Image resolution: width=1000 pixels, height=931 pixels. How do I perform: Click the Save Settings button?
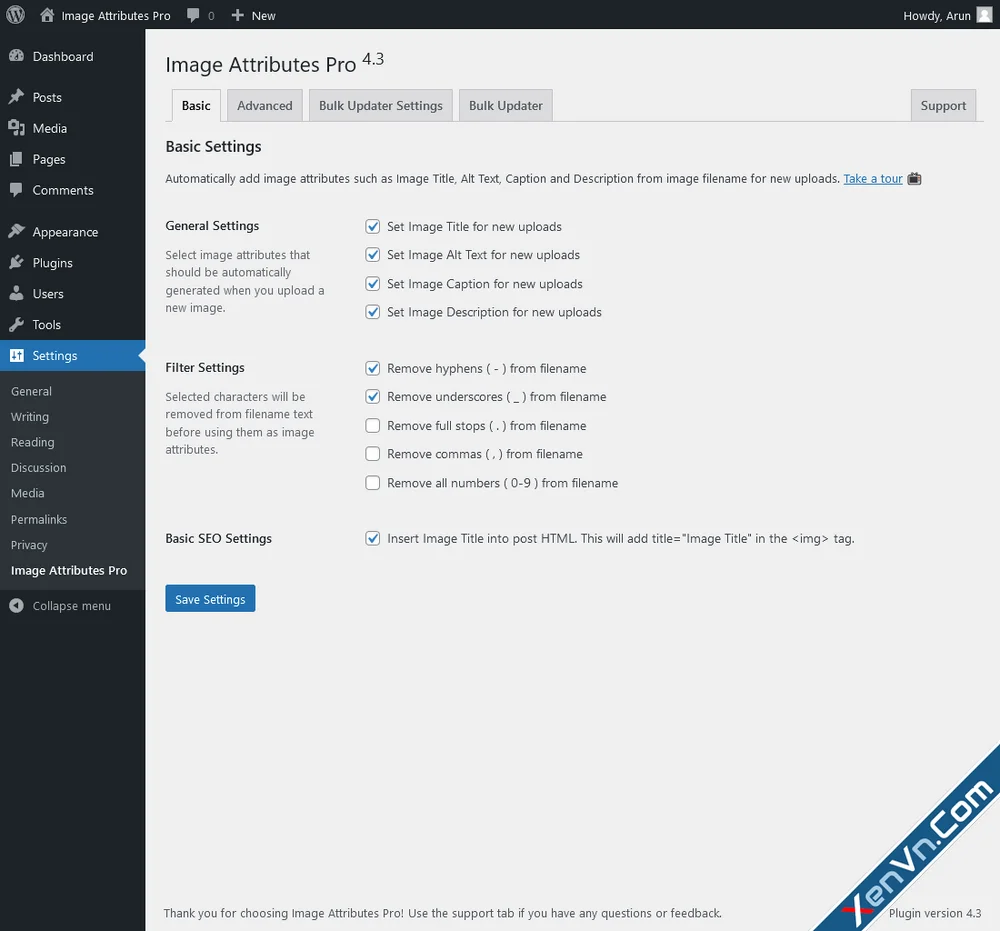click(210, 598)
